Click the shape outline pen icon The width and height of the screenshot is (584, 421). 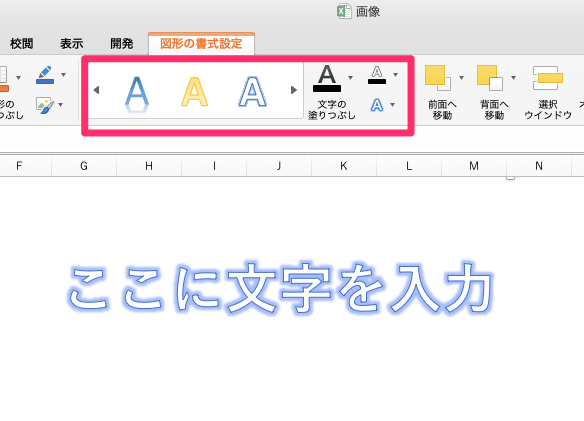click(x=45, y=75)
